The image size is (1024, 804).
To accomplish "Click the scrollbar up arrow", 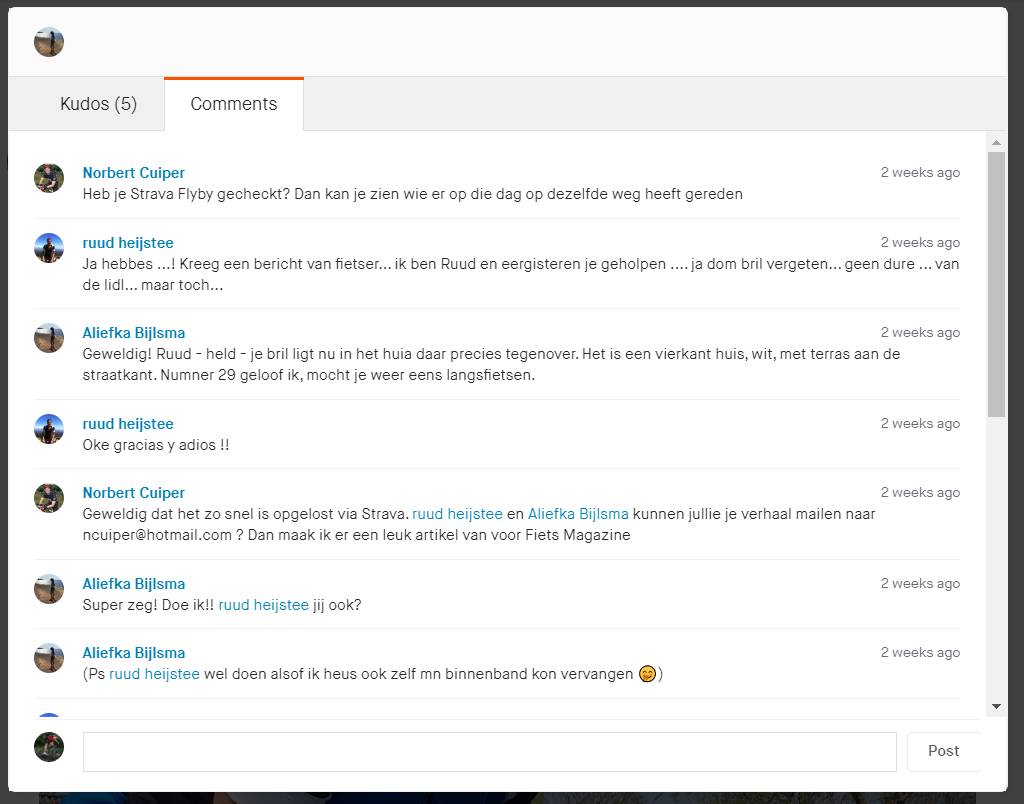I will pyautogui.click(x=996, y=143).
